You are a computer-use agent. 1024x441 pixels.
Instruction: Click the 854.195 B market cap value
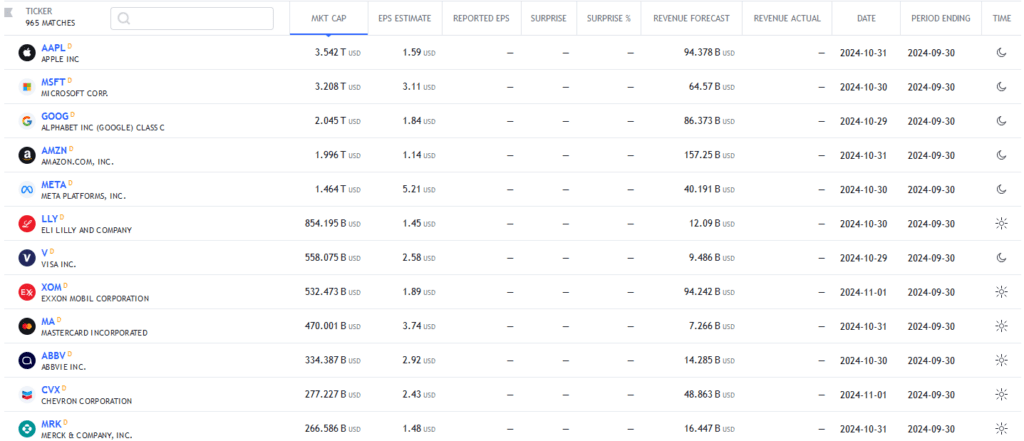332,223
